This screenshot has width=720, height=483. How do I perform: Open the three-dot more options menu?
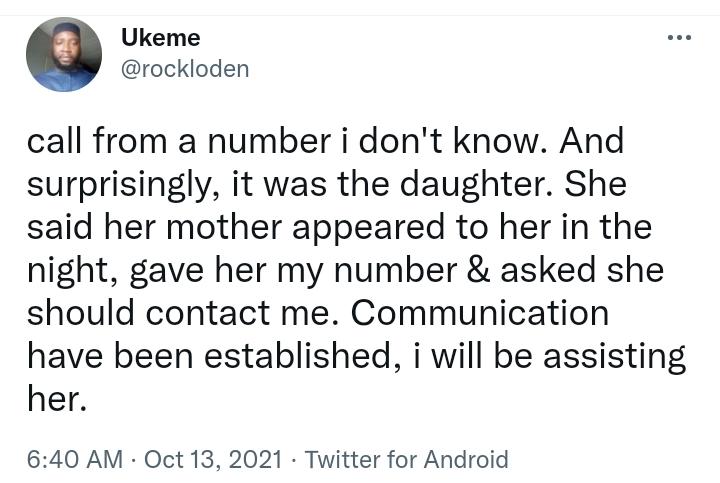point(680,38)
